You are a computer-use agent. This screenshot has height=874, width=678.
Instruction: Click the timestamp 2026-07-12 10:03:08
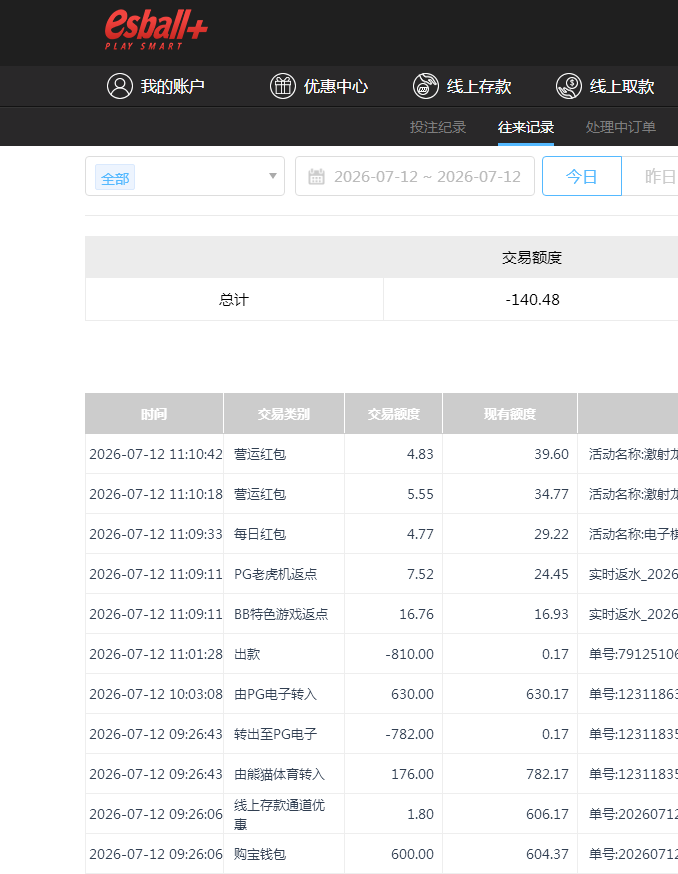coord(156,695)
